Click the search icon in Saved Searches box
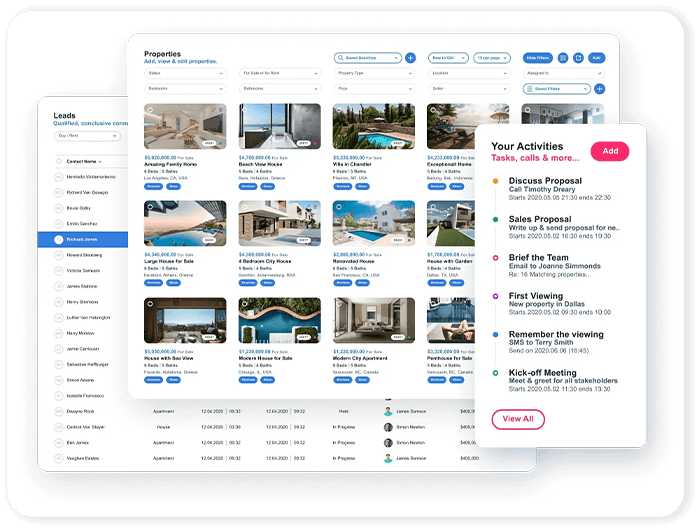 click(x=341, y=58)
